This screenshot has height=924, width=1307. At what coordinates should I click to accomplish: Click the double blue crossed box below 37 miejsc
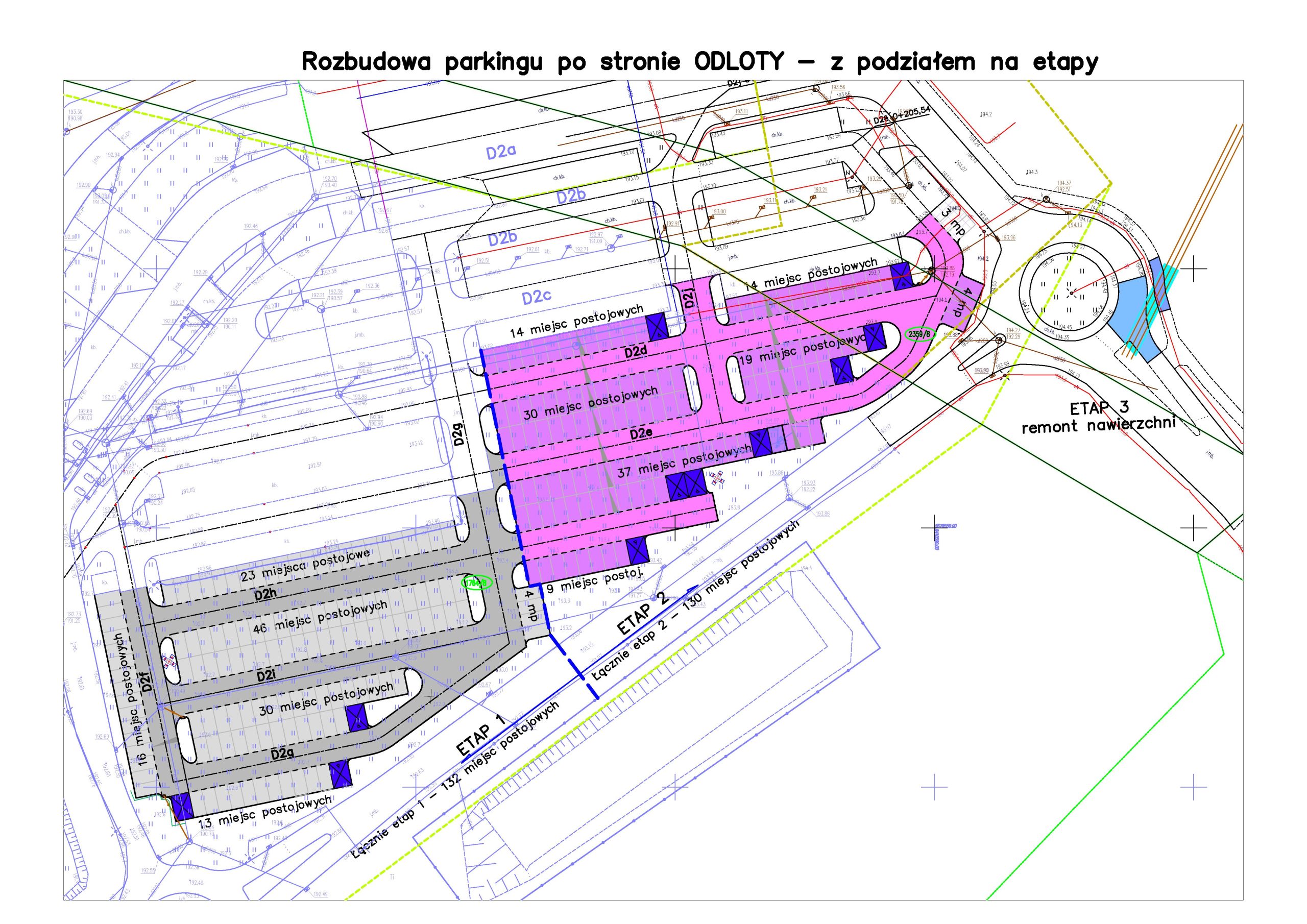click(687, 486)
